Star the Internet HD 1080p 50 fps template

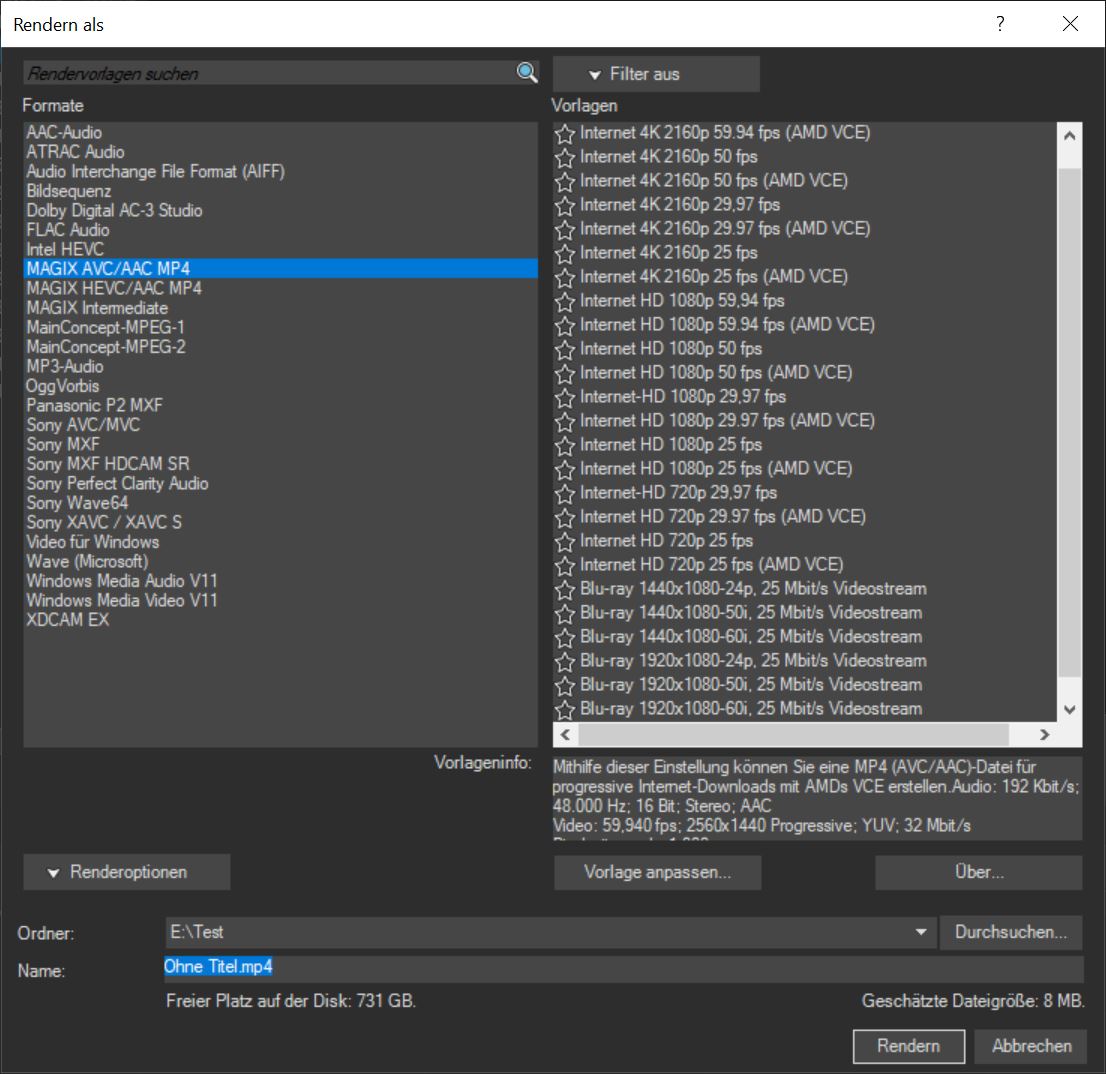coord(564,349)
